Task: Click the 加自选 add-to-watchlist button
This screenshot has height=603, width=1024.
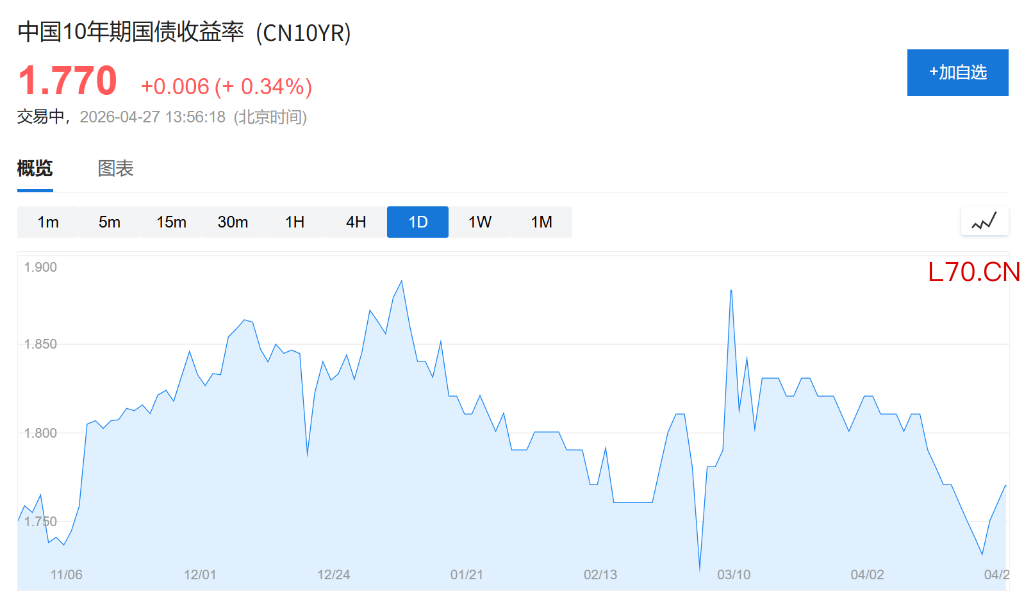Action: 957,72
